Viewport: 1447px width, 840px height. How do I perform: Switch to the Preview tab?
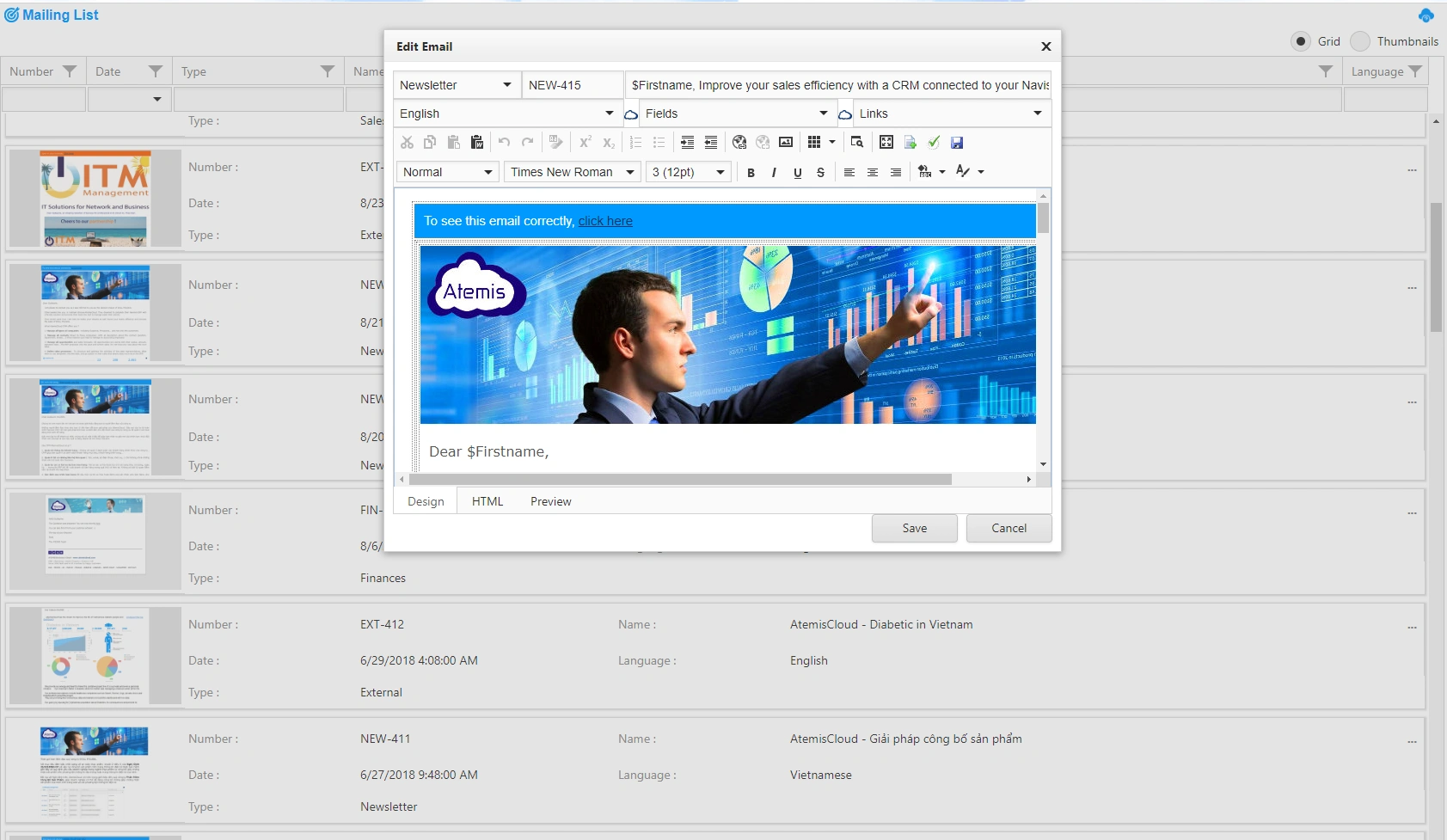click(551, 500)
